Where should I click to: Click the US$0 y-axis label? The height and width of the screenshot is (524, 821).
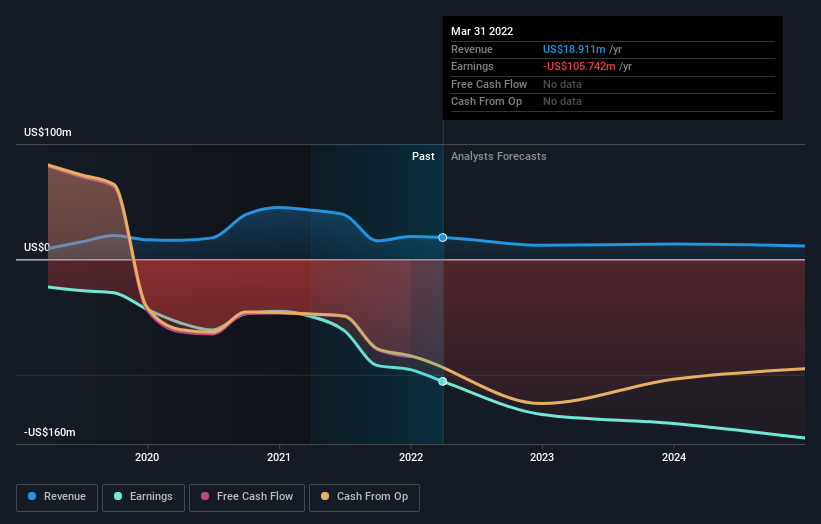coord(37,247)
